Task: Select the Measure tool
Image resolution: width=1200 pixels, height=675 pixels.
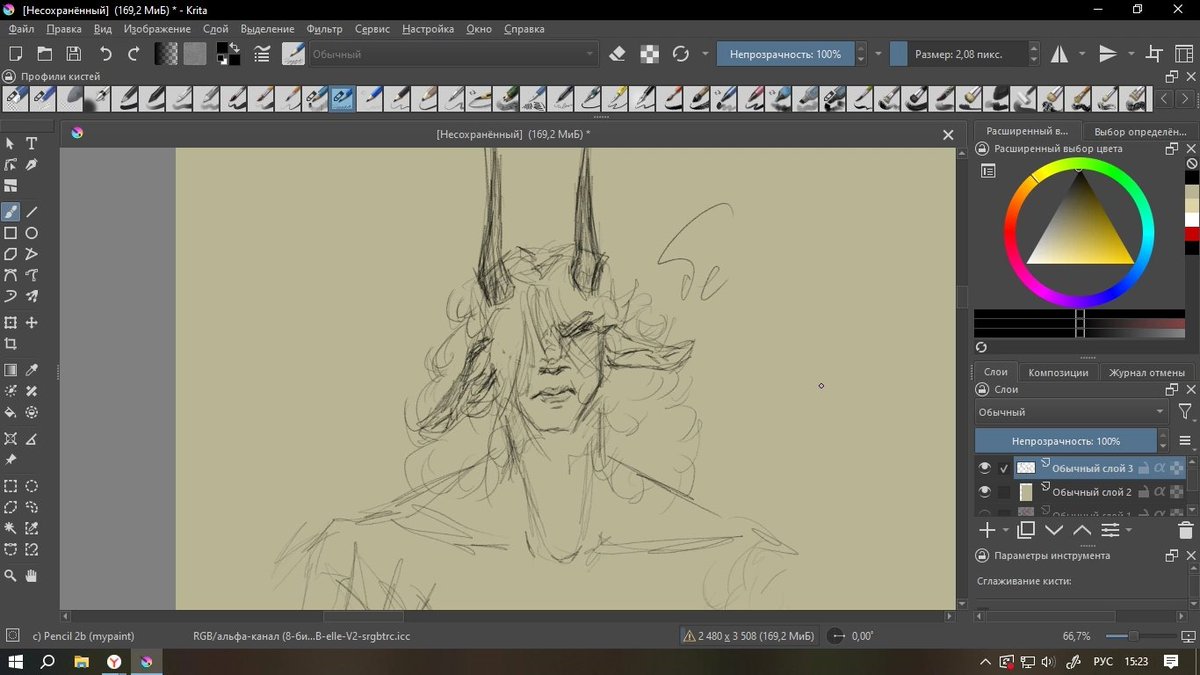Action: [x=32, y=438]
